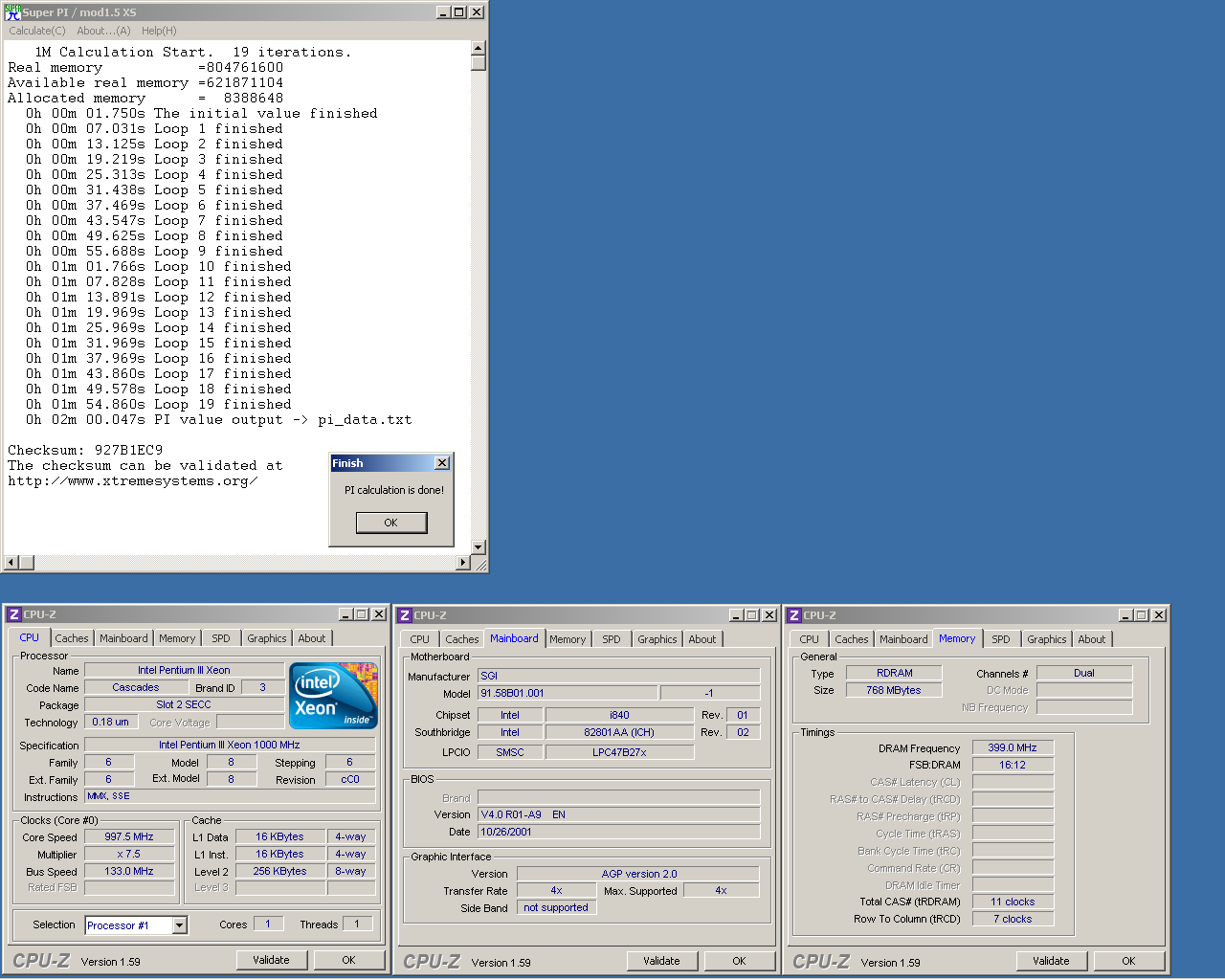Switch to Memory tab in first CPU-Z window
Screen dimensions: 1225x980
click(x=177, y=638)
